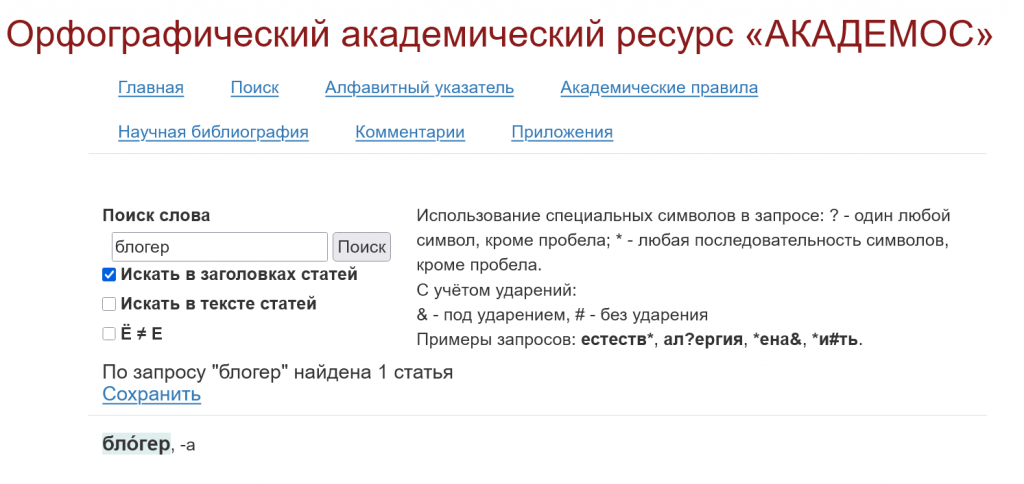Open the Комментарии page
The image size is (1024, 484).
point(410,132)
